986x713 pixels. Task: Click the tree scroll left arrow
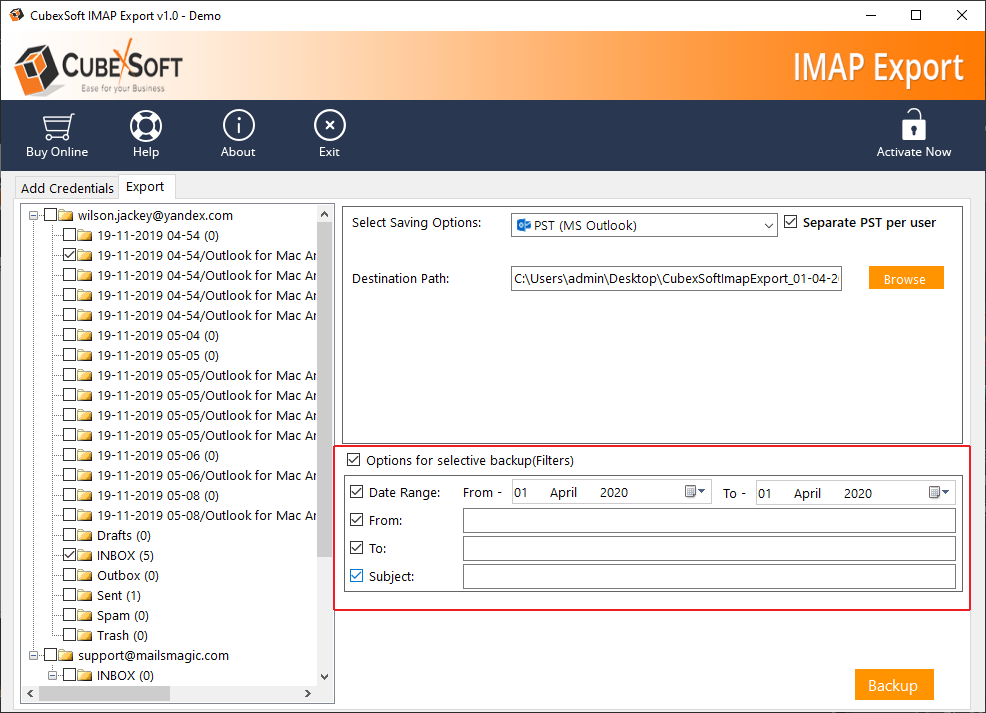pyautogui.click(x=30, y=694)
